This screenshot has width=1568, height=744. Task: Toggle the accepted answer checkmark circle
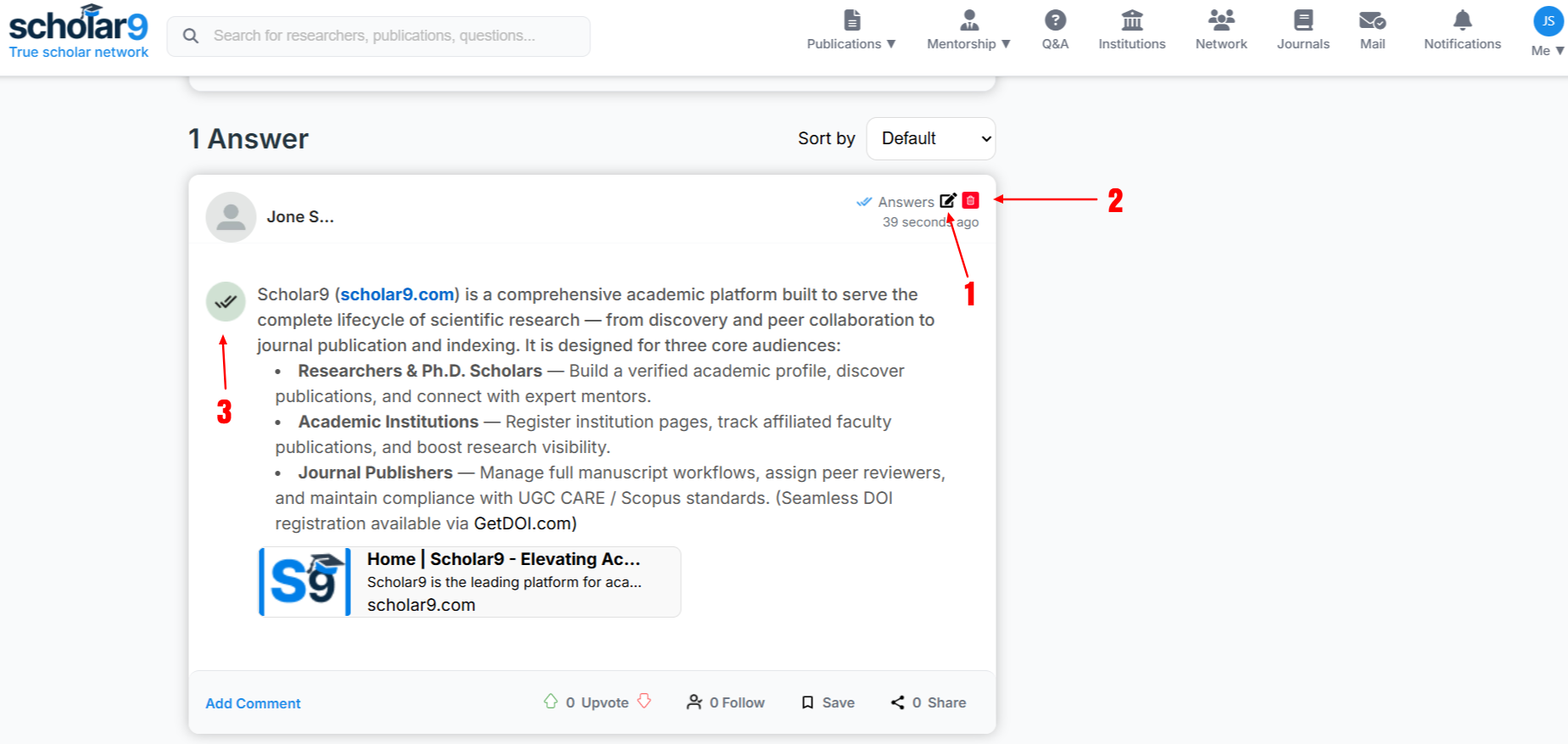tap(226, 301)
